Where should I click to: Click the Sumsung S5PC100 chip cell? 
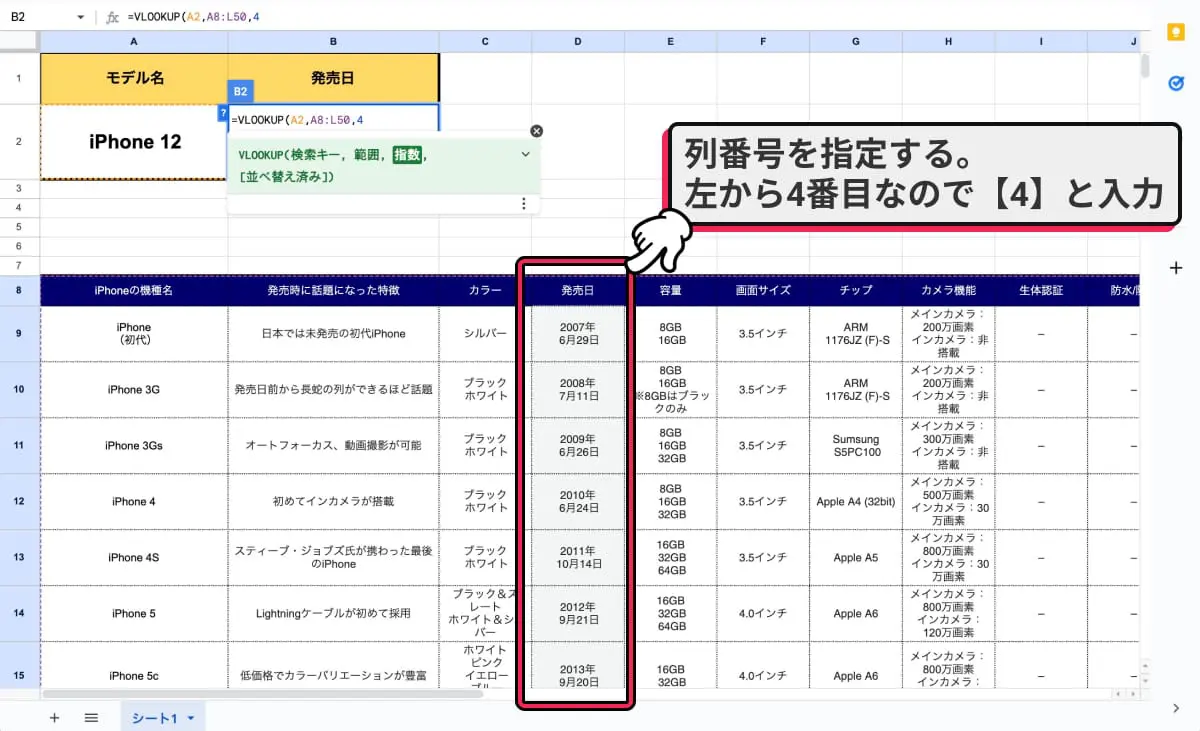(856, 445)
